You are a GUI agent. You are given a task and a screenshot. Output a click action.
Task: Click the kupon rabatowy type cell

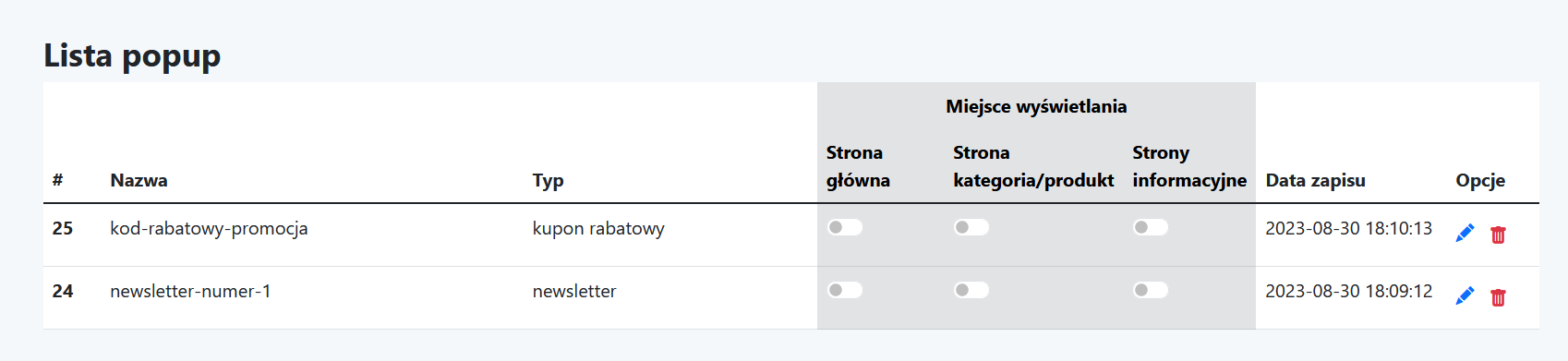coord(598,228)
